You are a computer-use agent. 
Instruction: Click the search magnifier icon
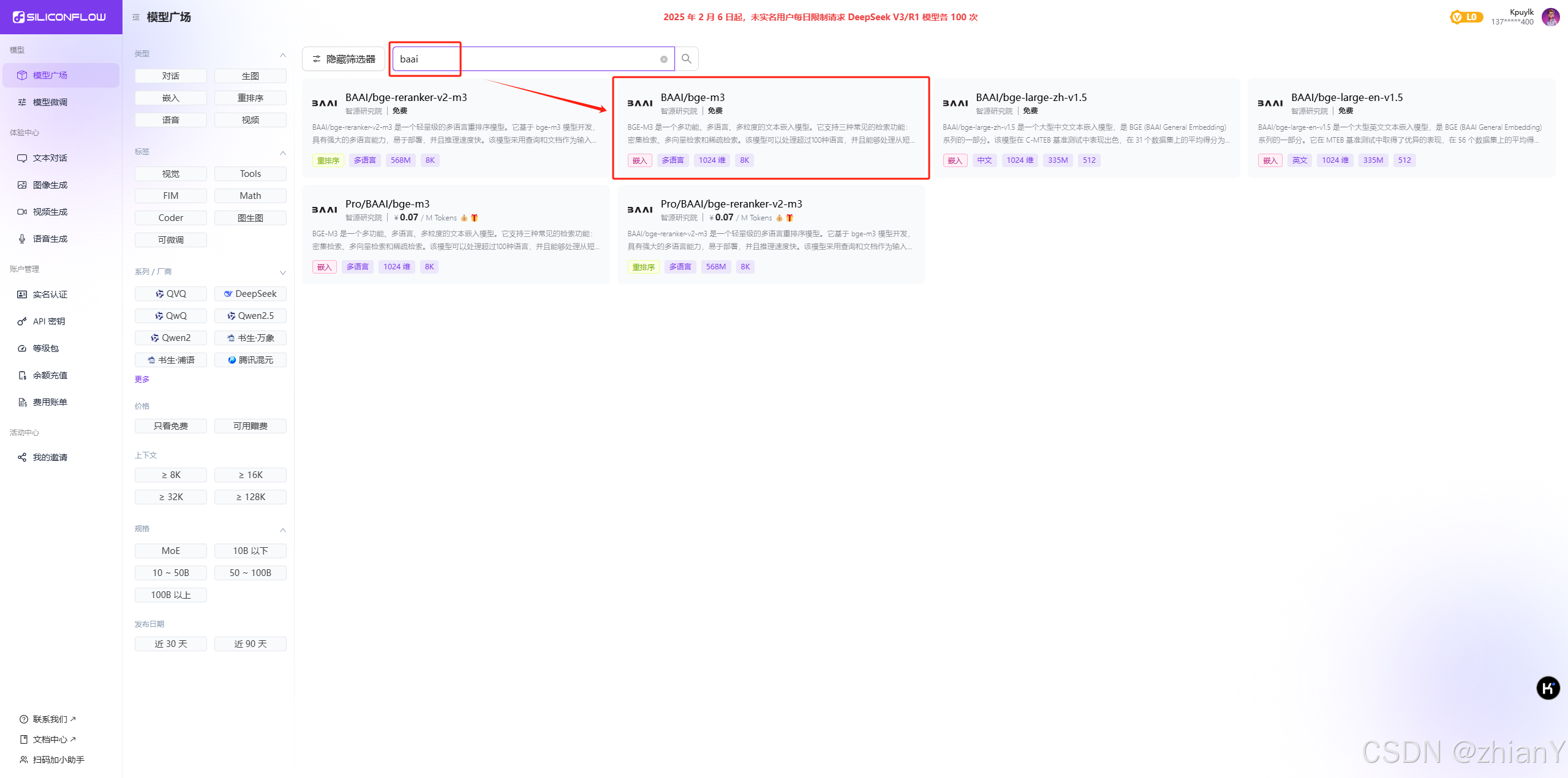click(x=686, y=59)
